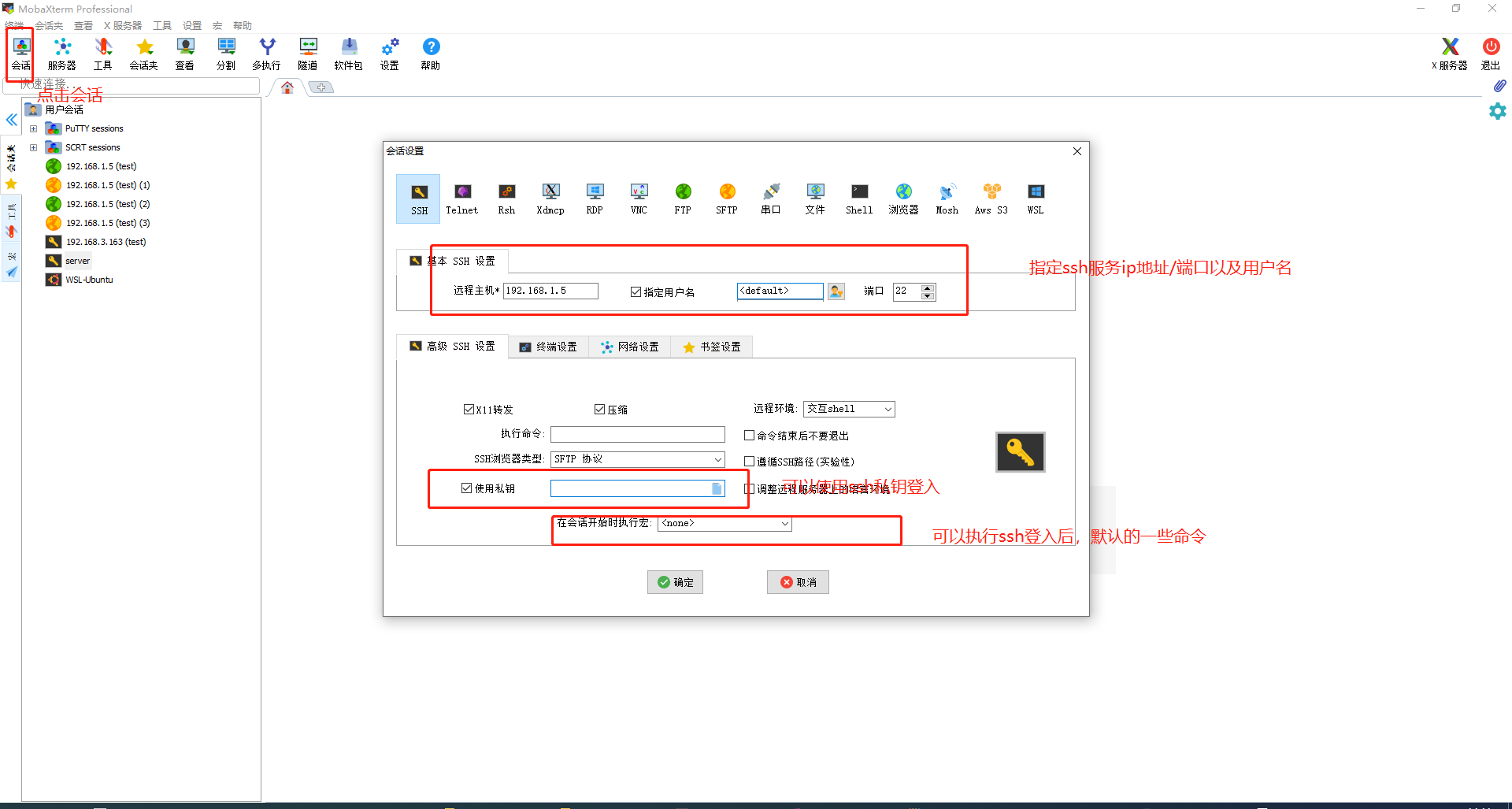
Task: Decrease the port number with down arrow
Action: 928,296
